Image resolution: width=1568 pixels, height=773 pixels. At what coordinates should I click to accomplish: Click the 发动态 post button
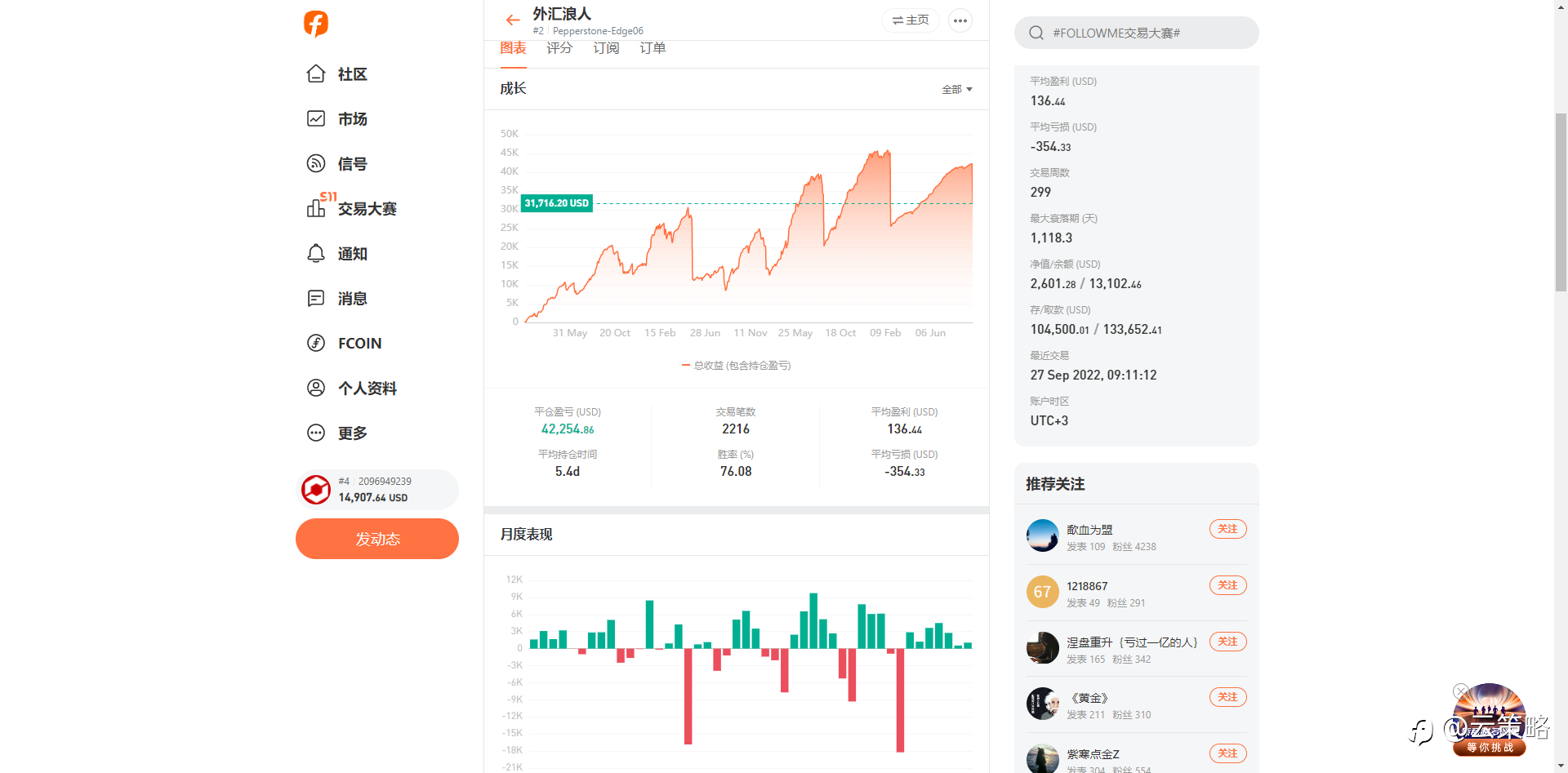(x=377, y=539)
